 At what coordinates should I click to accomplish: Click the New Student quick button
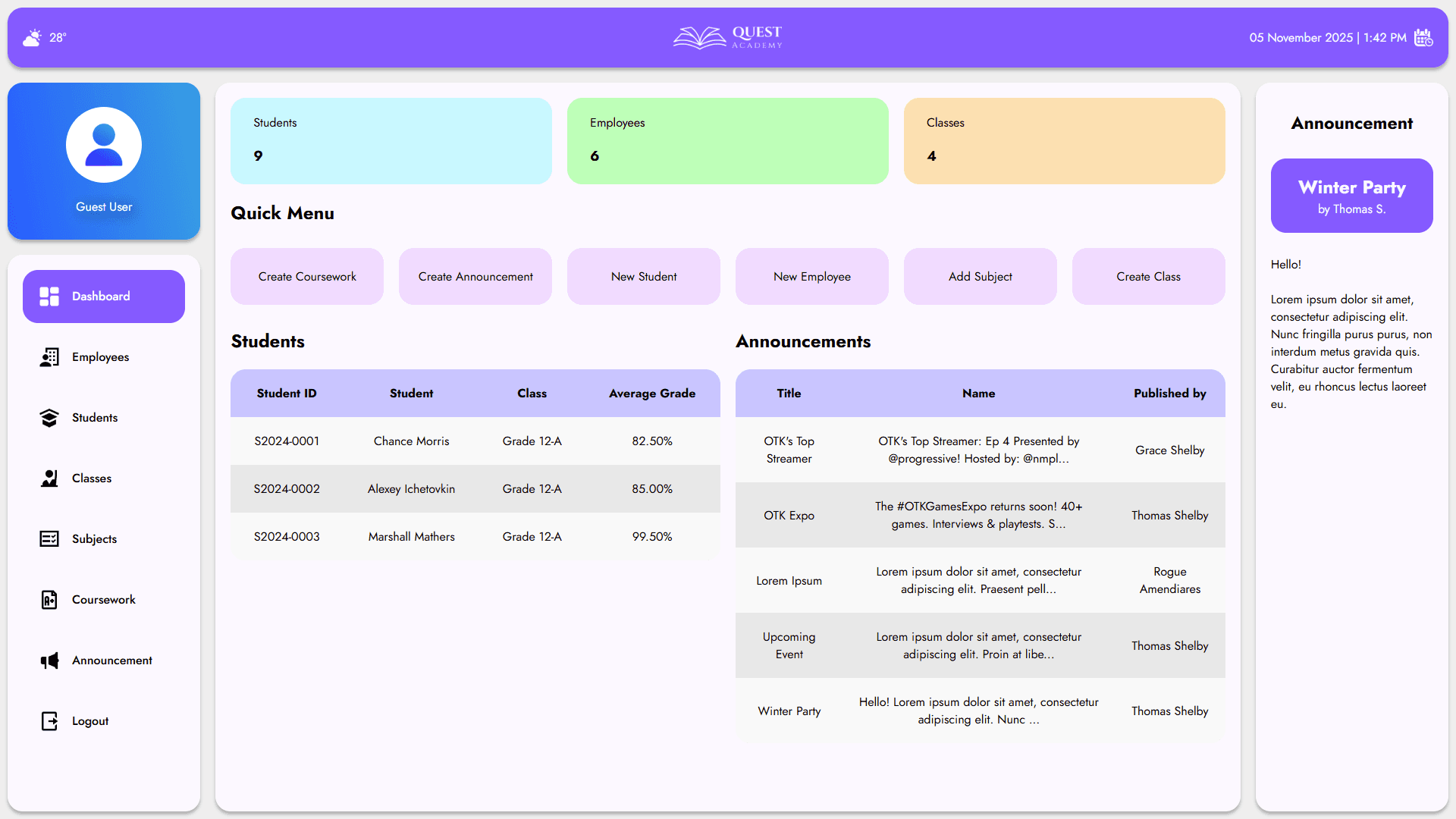click(x=644, y=277)
